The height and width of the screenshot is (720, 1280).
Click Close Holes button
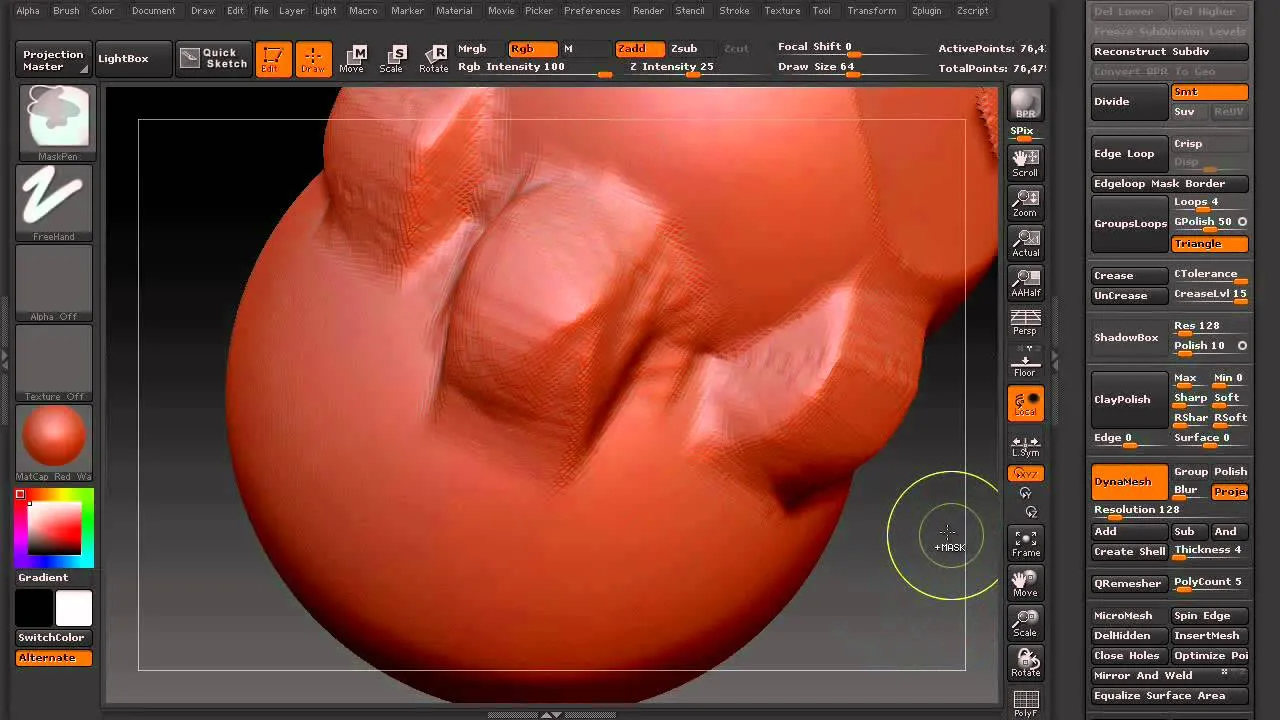tap(1129, 655)
